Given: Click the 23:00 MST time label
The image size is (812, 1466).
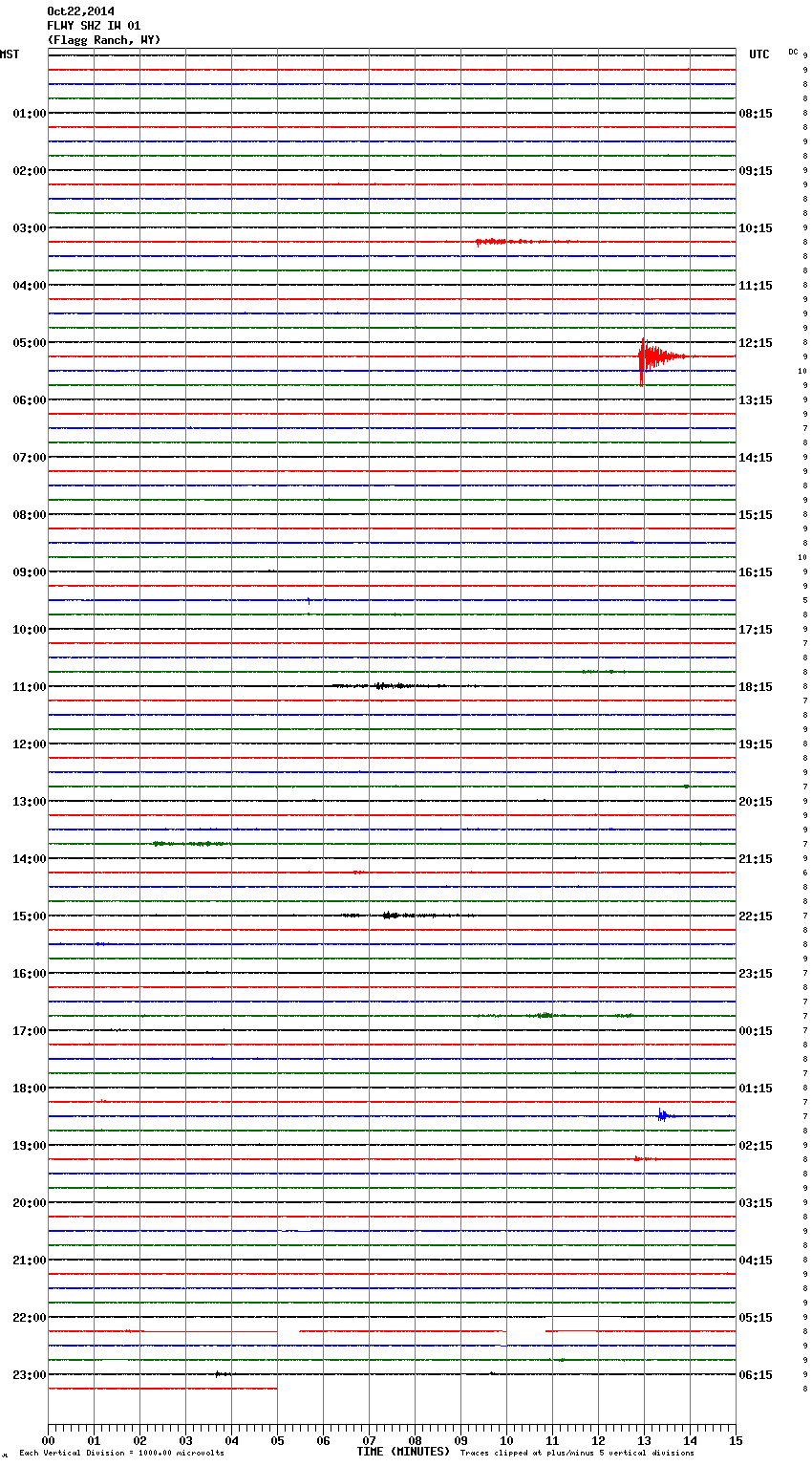Looking at the screenshot, I should (x=30, y=1375).
